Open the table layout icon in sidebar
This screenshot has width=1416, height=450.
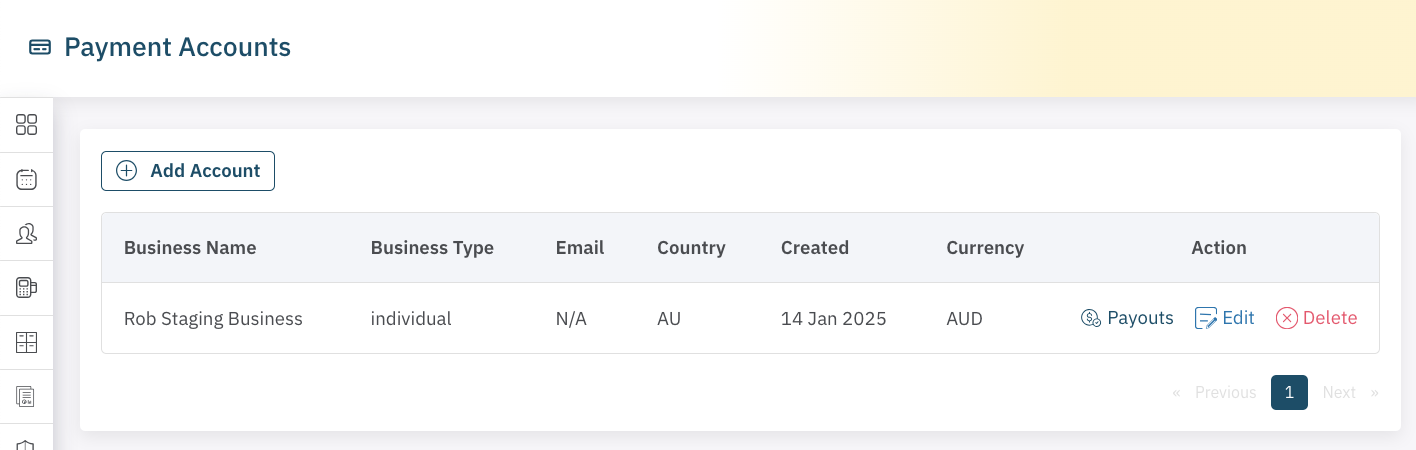27,343
